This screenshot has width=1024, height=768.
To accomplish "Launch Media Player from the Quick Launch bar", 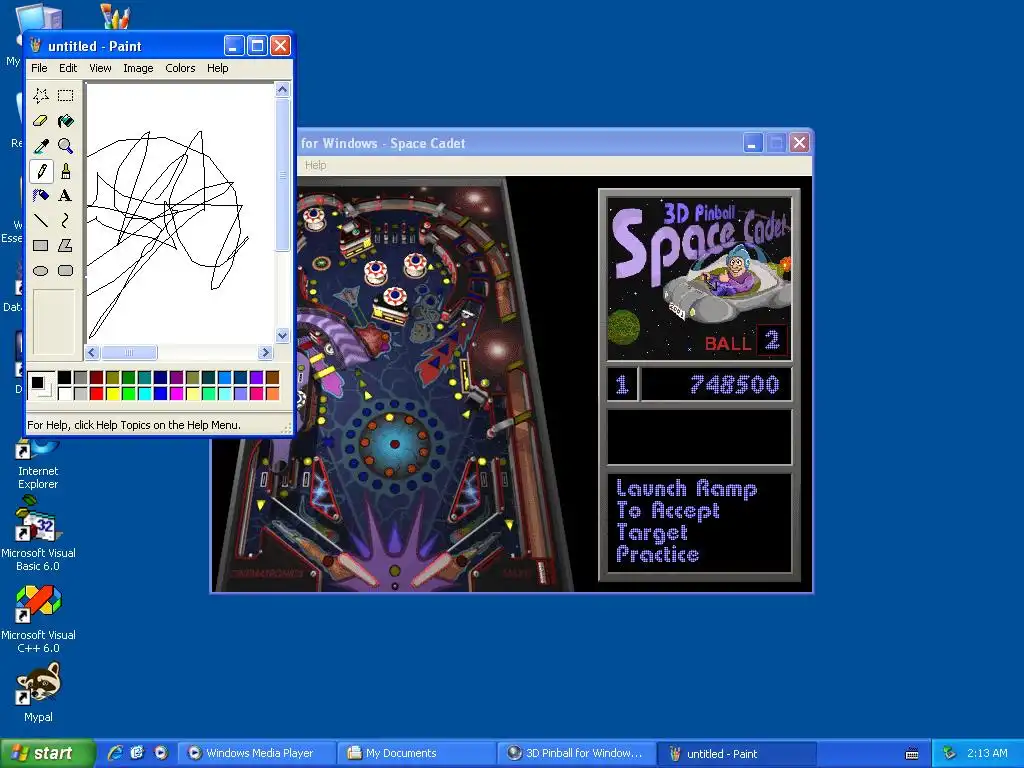I will click(x=161, y=753).
